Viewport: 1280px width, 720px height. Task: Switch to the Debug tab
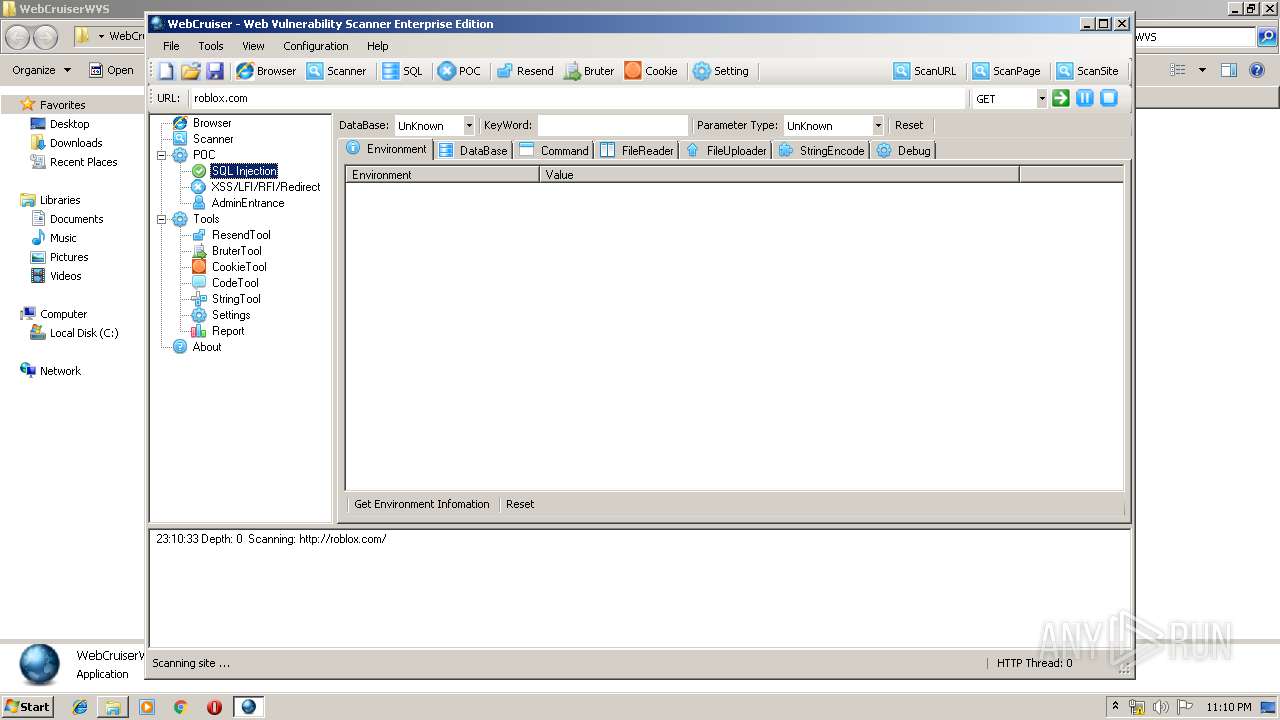[904, 150]
